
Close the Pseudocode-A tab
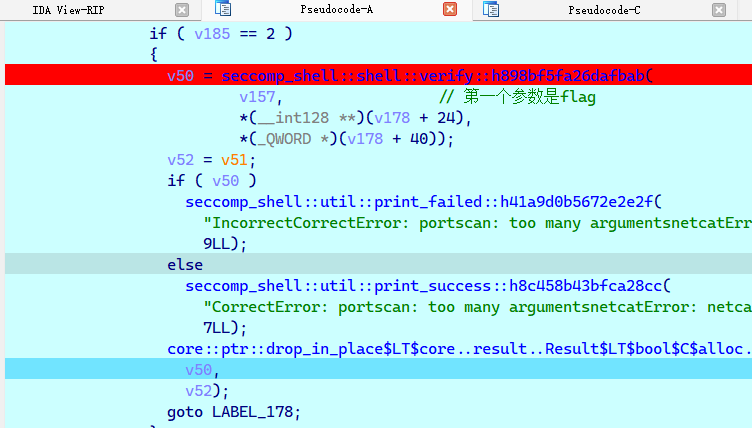coord(450,9)
